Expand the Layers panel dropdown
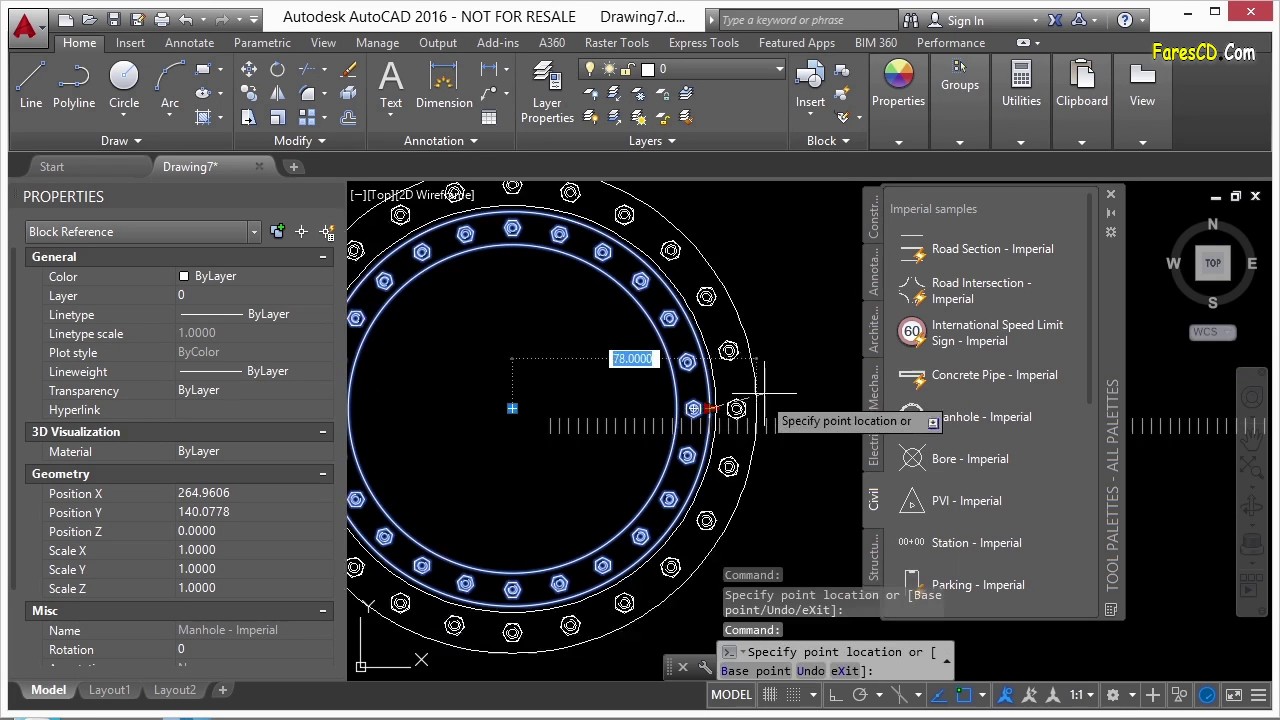The height and width of the screenshot is (720, 1280). click(x=652, y=141)
